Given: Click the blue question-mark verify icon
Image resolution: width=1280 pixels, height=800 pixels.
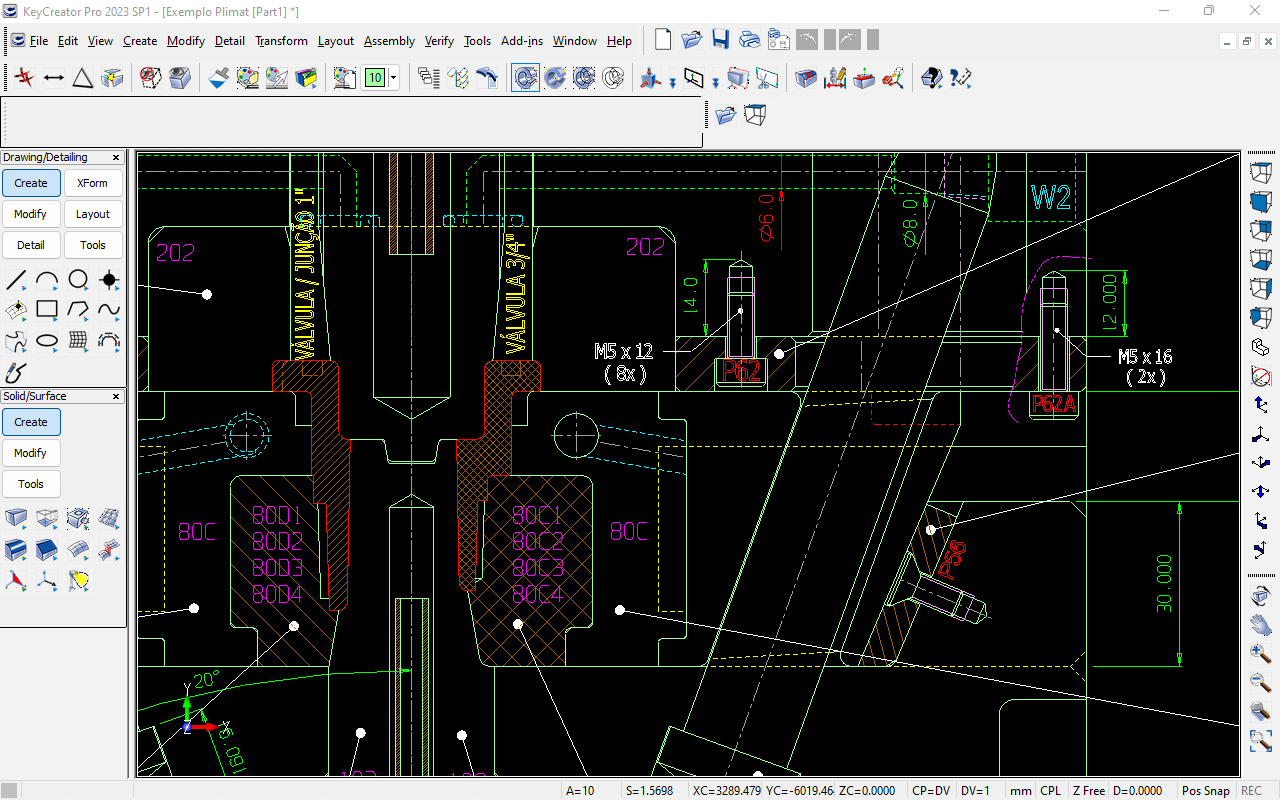Looking at the screenshot, I should [x=961, y=77].
